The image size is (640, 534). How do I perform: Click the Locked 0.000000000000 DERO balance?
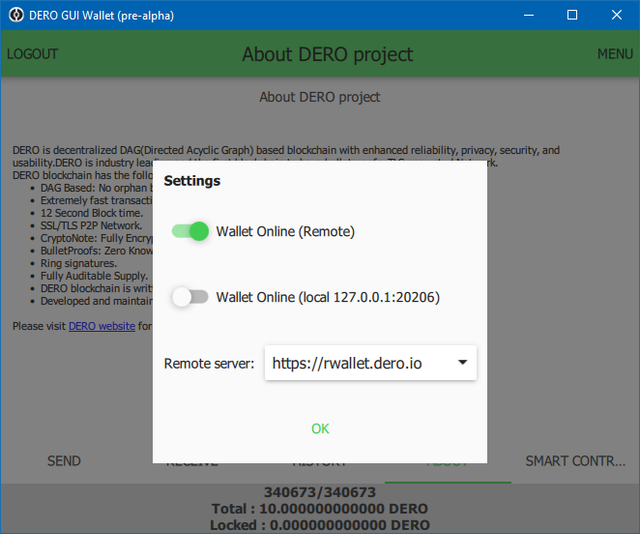pos(320,525)
